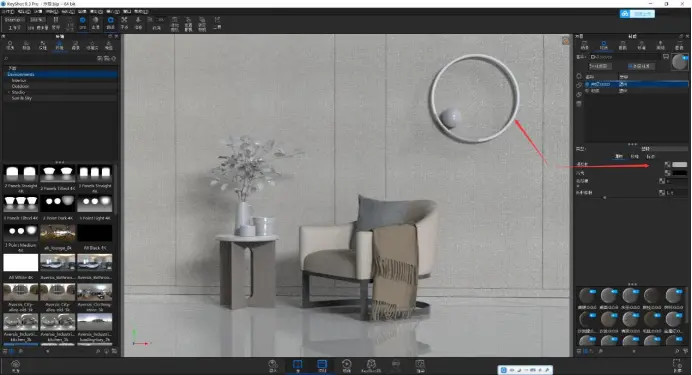The height and width of the screenshot is (375, 692).
Task: Open the workspace dropdown in toolbar
Action: pos(14,20)
